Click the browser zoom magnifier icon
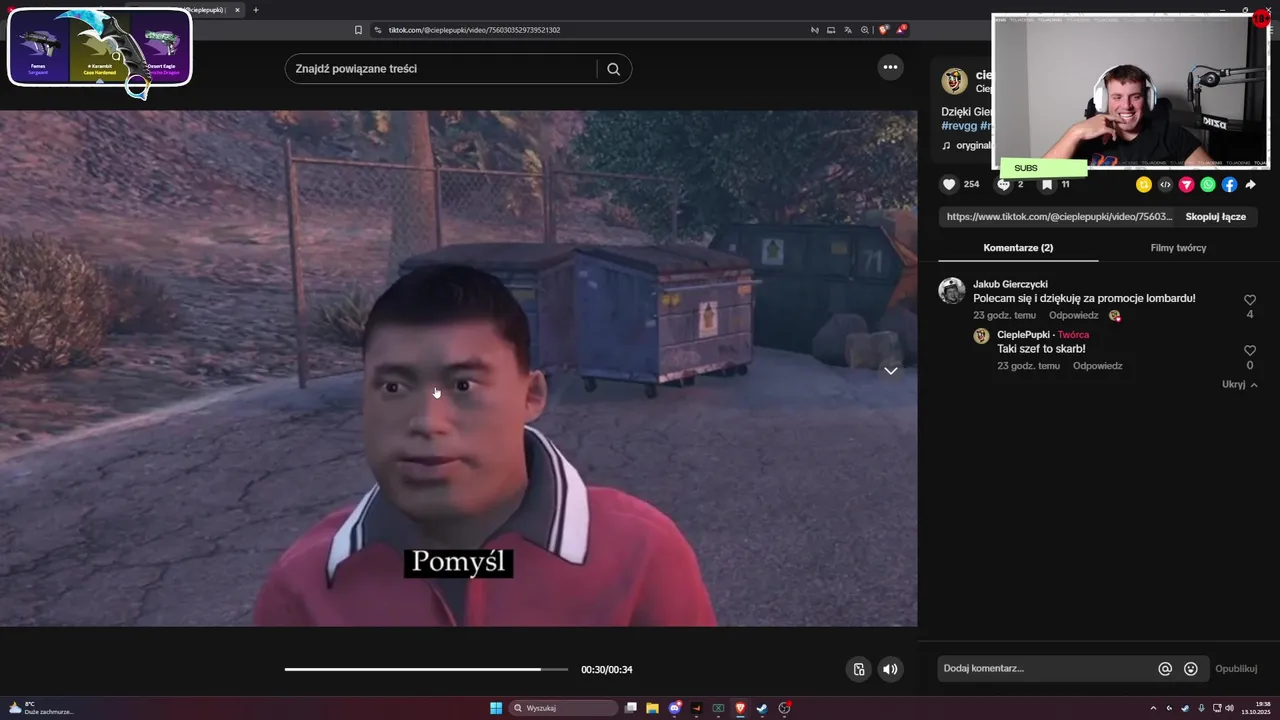The image size is (1280, 720). [864, 30]
